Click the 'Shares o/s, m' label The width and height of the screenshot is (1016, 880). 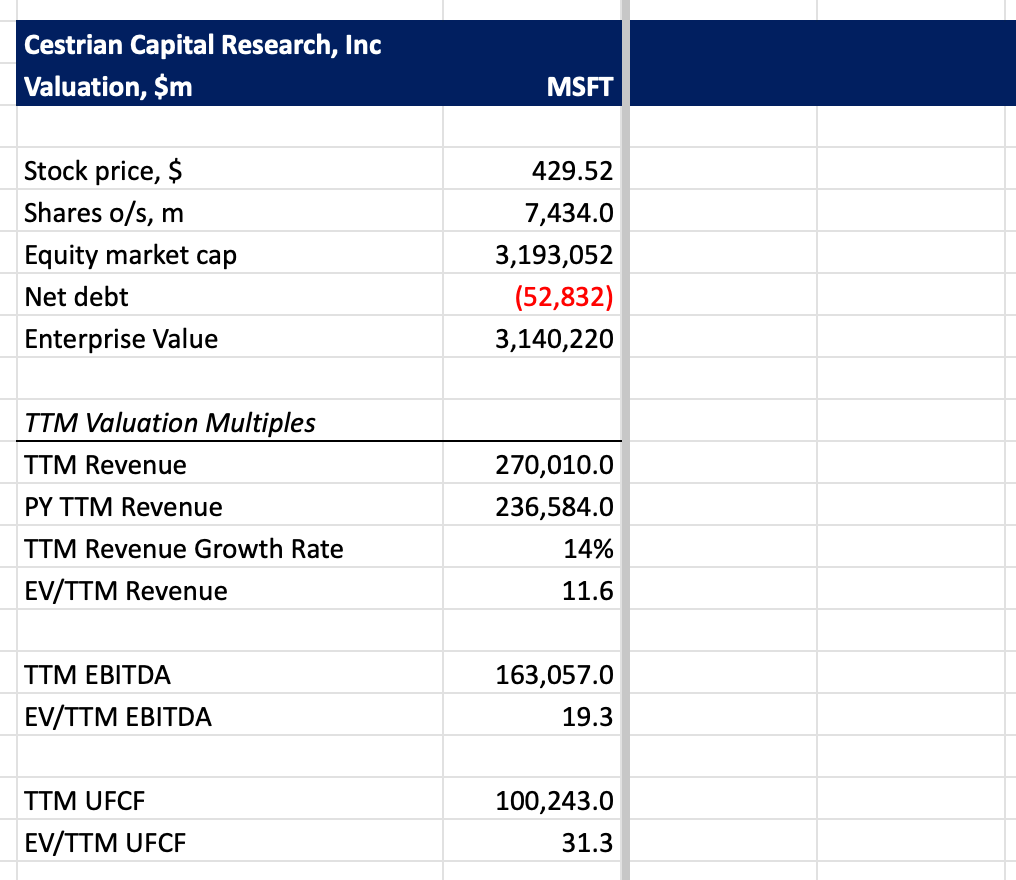[x=104, y=213]
